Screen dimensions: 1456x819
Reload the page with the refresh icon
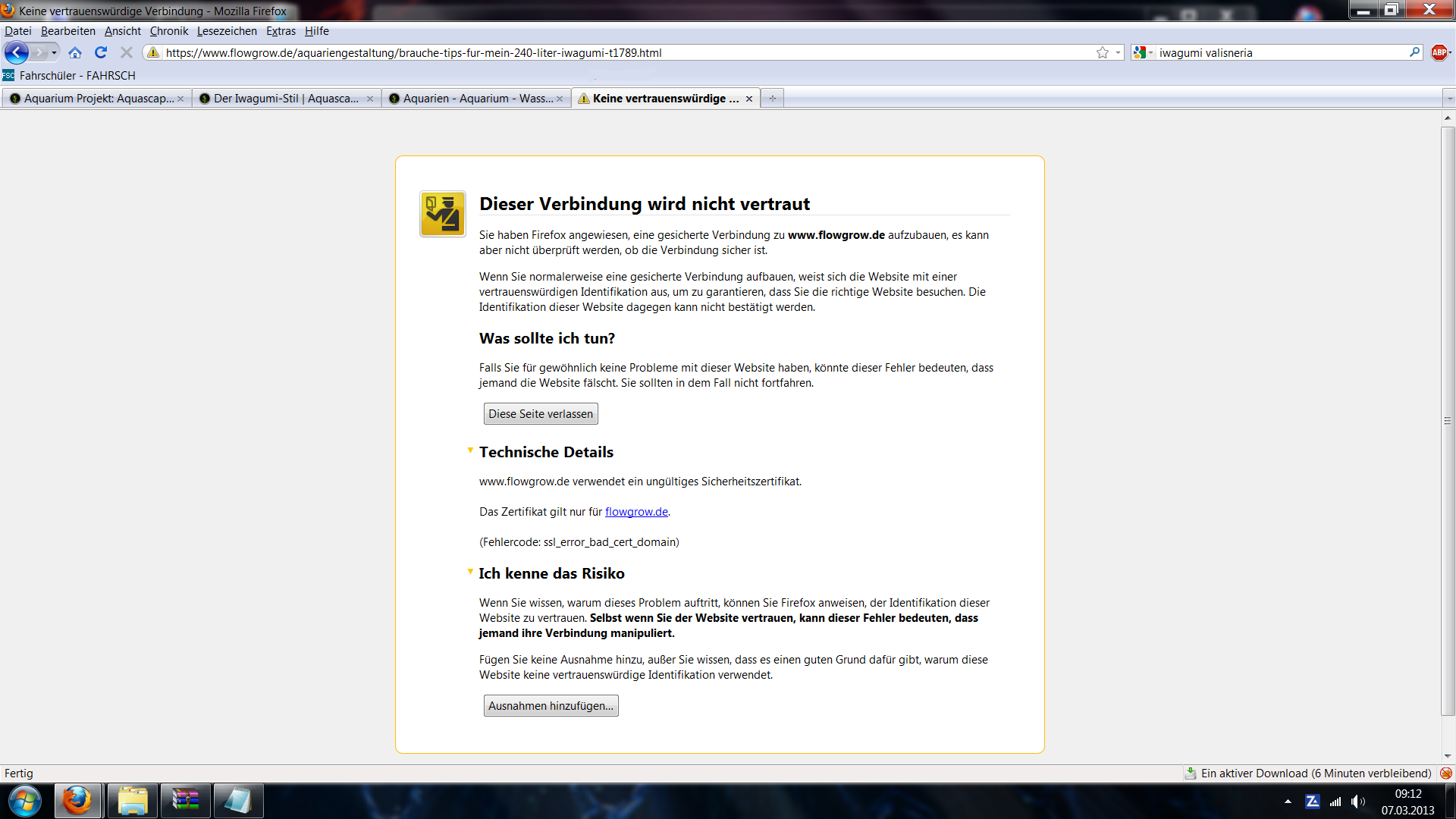tap(101, 52)
